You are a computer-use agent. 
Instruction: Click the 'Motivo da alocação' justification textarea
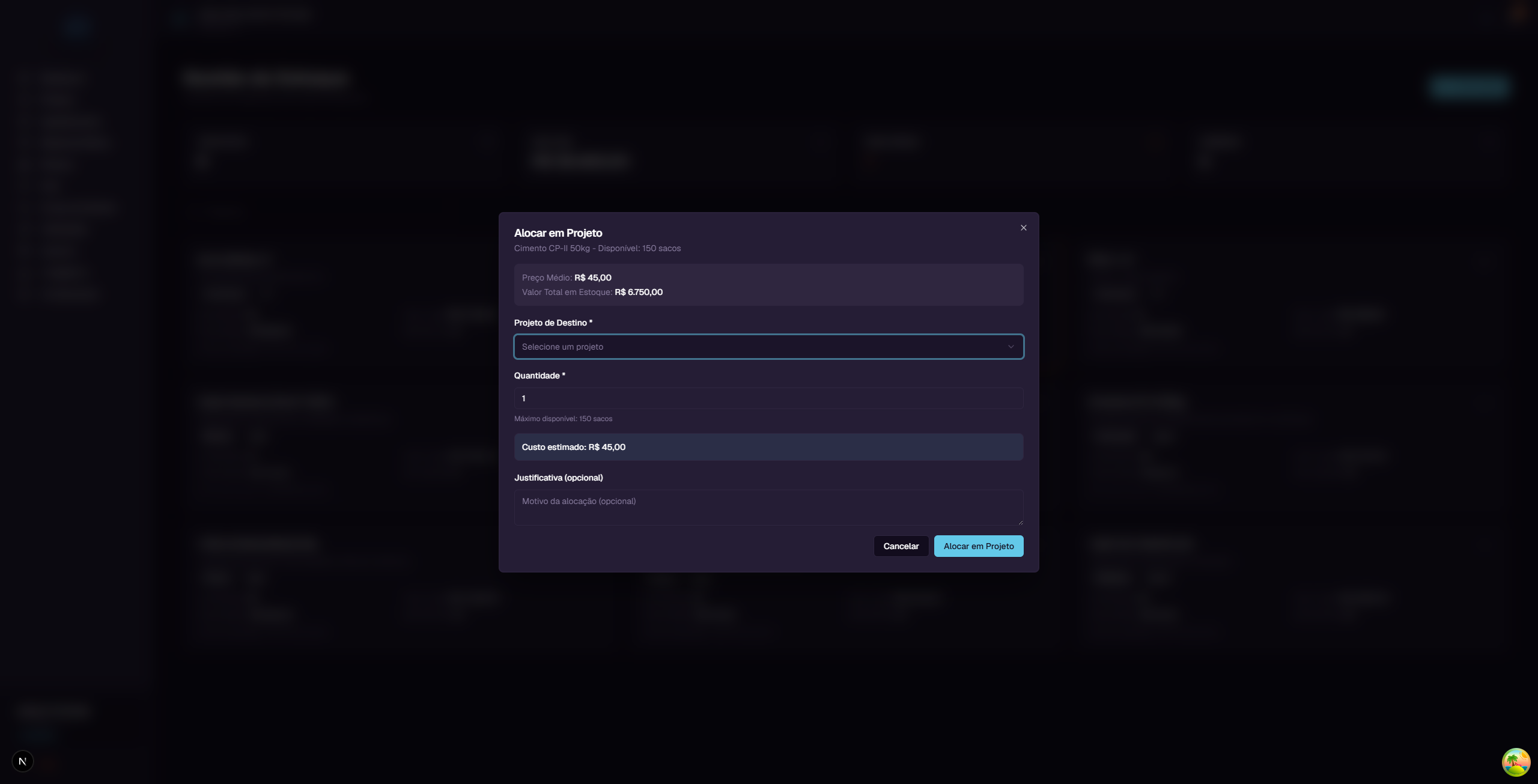tap(768, 506)
